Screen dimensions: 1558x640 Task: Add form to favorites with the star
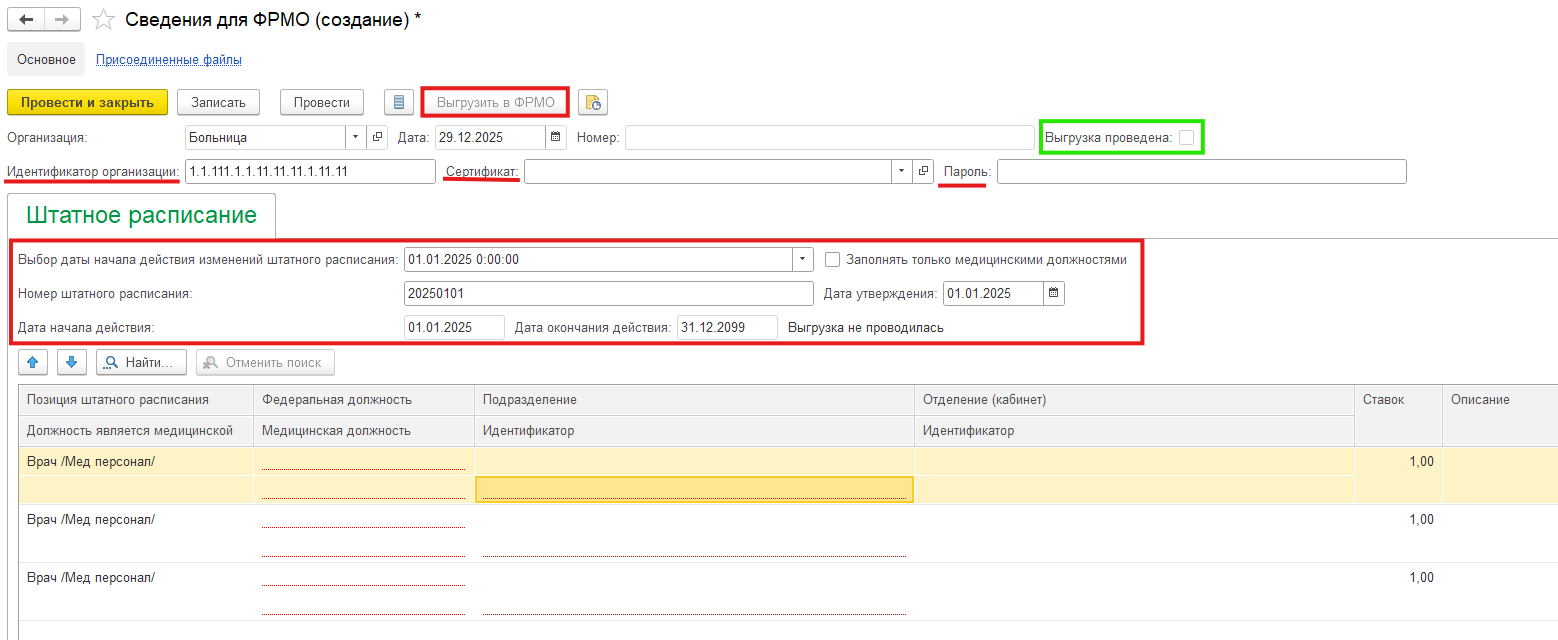coord(102,20)
